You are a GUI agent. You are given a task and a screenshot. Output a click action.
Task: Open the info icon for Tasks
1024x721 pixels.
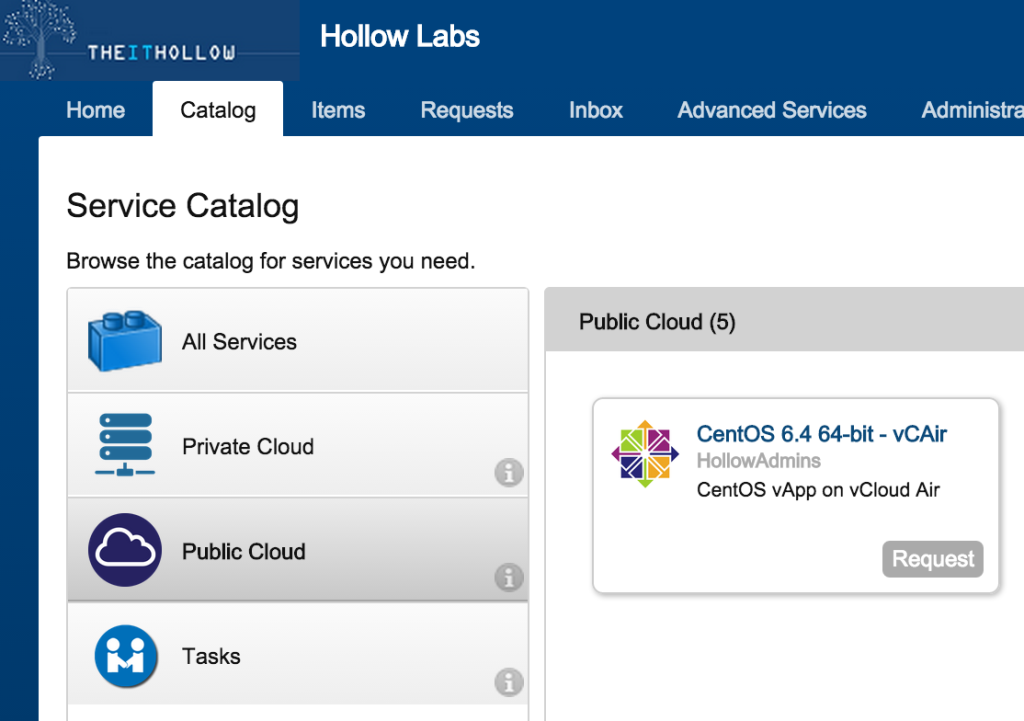click(x=509, y=683)
